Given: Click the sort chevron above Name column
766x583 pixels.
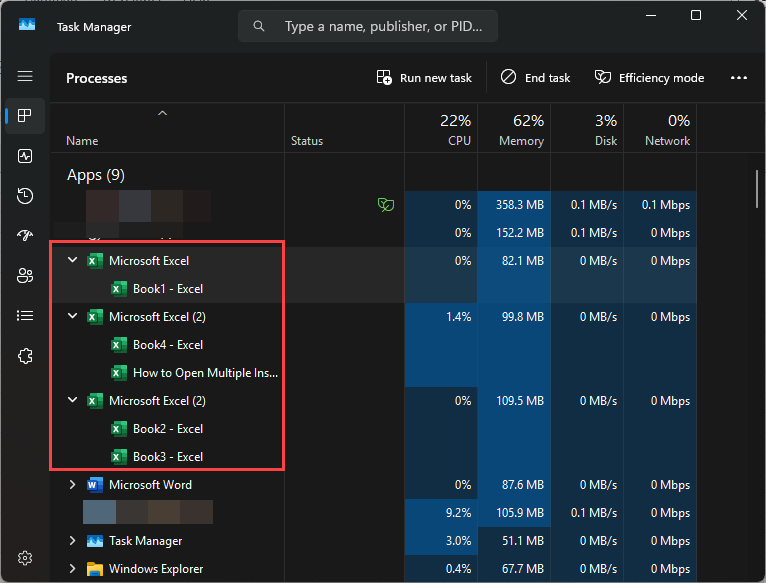Looking at the screenshot, I should pyautogui.click(x=163, y=113).
